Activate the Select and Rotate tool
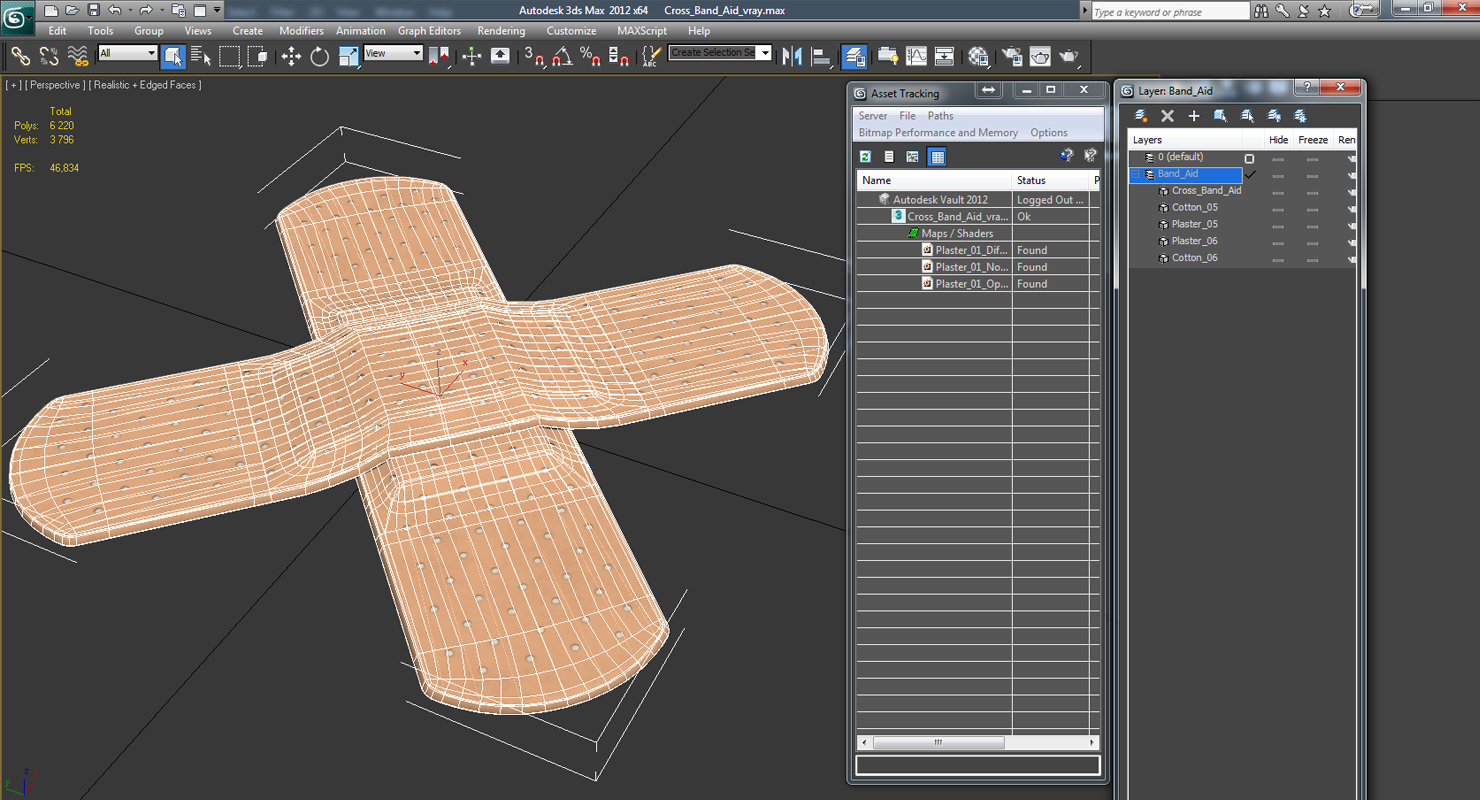 pyautogui.click(x=320, y=57)
